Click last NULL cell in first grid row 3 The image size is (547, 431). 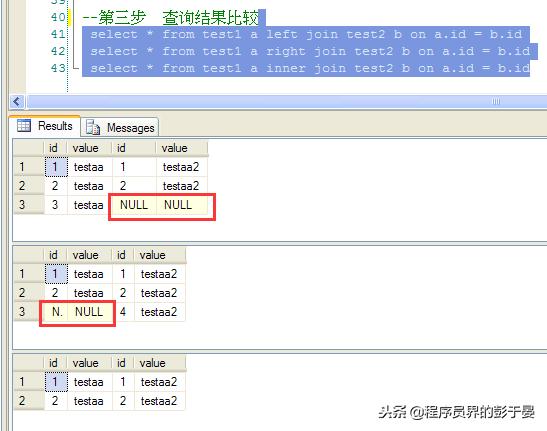click(x=181, y=205)
